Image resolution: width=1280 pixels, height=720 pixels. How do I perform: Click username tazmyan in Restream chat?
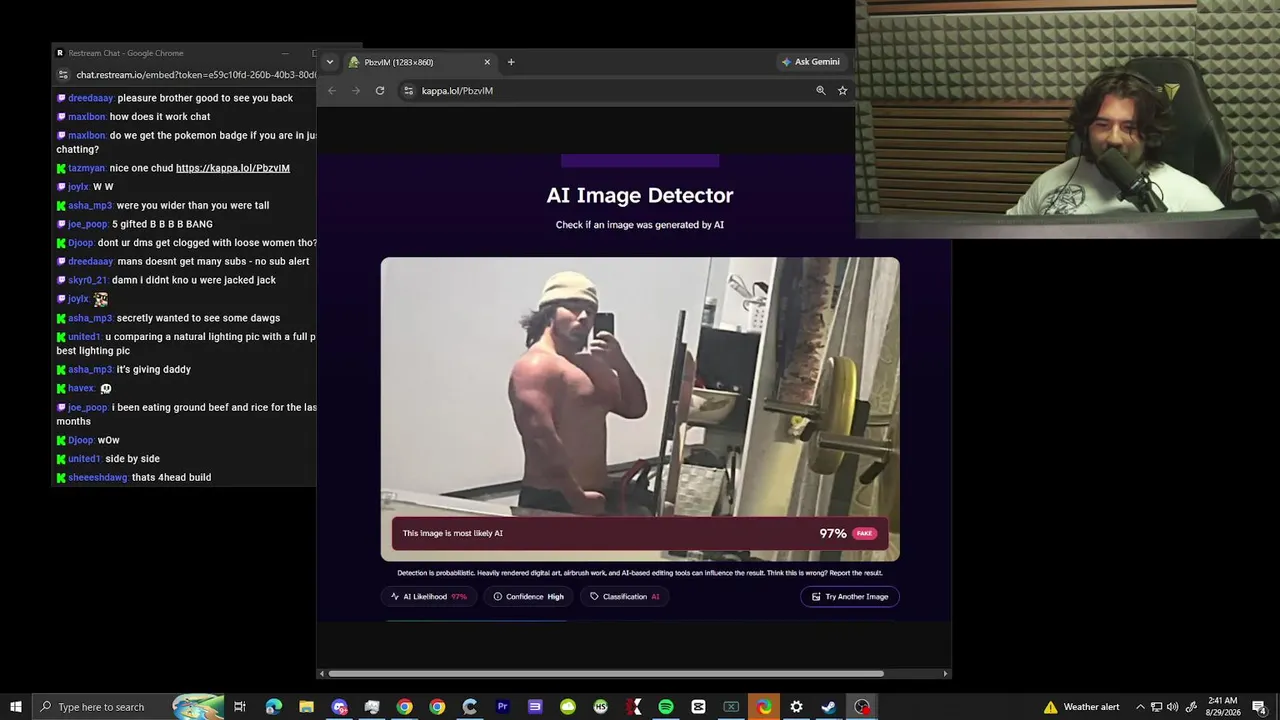tap(86, 168)
